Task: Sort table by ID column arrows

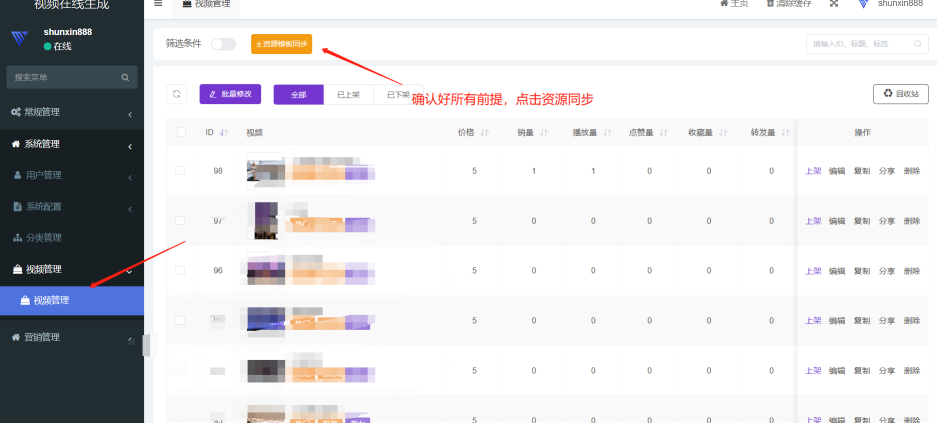Action: (224, 133)
